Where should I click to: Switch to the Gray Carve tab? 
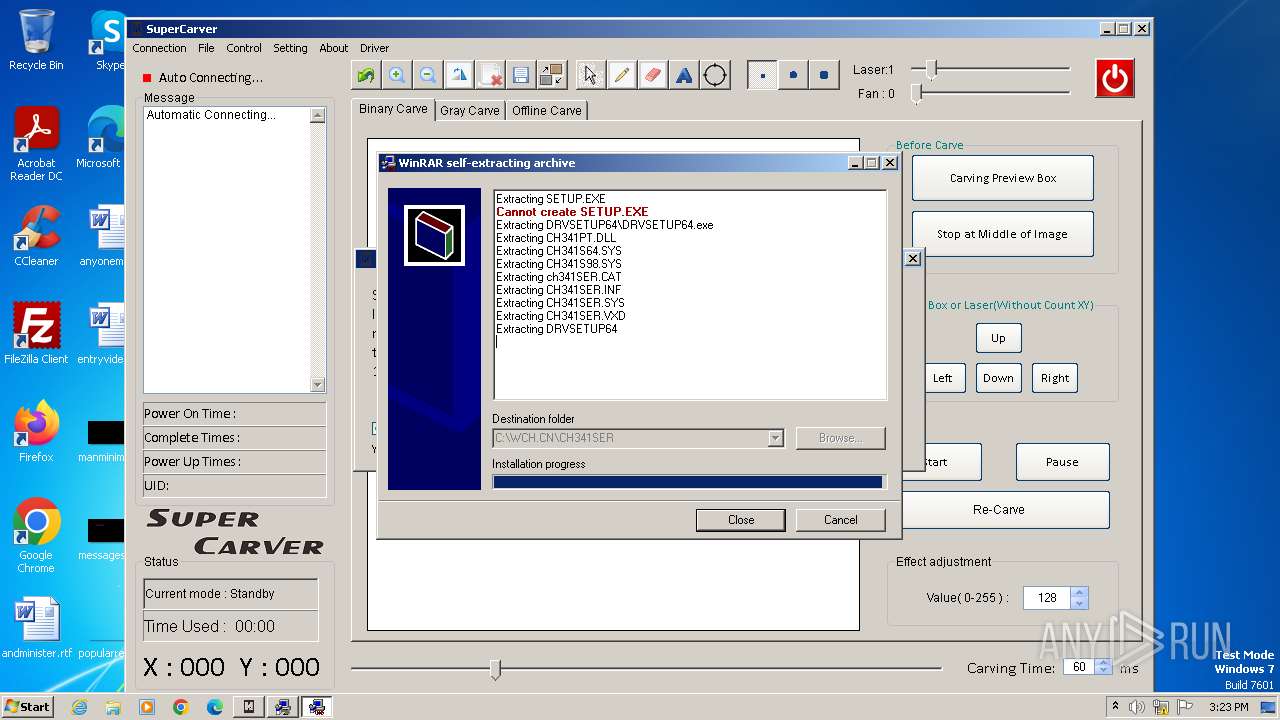pos(469,111)
